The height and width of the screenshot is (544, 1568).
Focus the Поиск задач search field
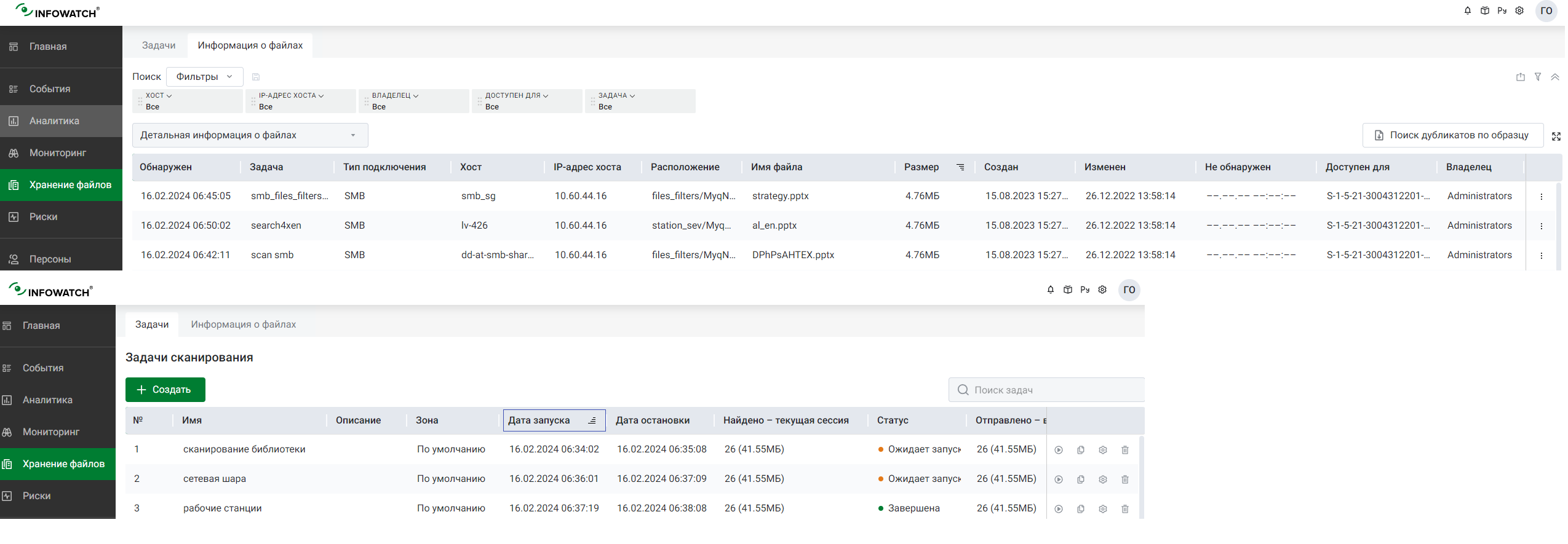point(1052,390)
